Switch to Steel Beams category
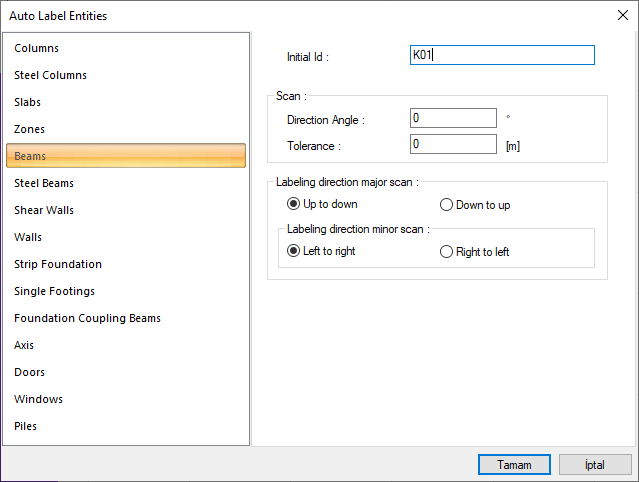The width and height of the screenshot is (639, 482). (44, 183)
